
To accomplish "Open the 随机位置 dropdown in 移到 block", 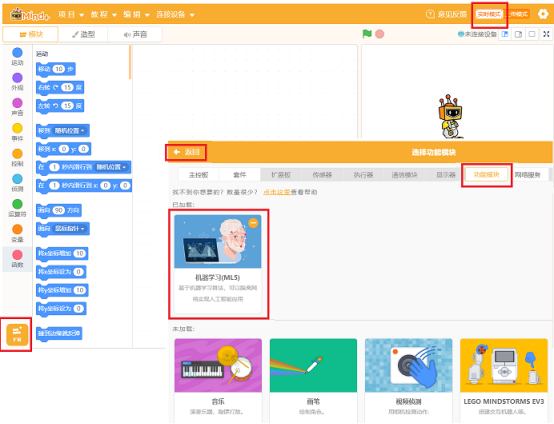I will (x=70, y=131).
